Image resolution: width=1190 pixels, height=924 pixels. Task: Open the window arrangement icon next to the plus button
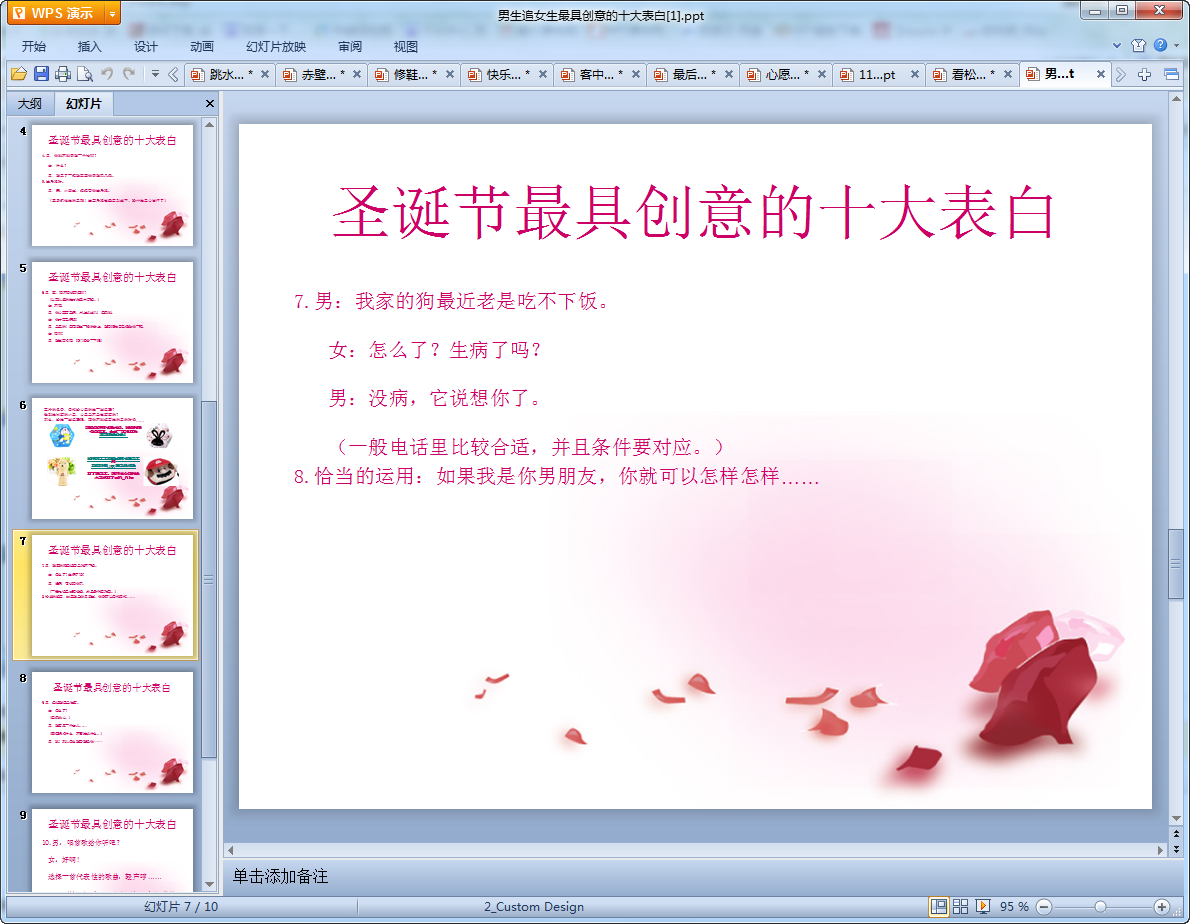pos(1171,74)
